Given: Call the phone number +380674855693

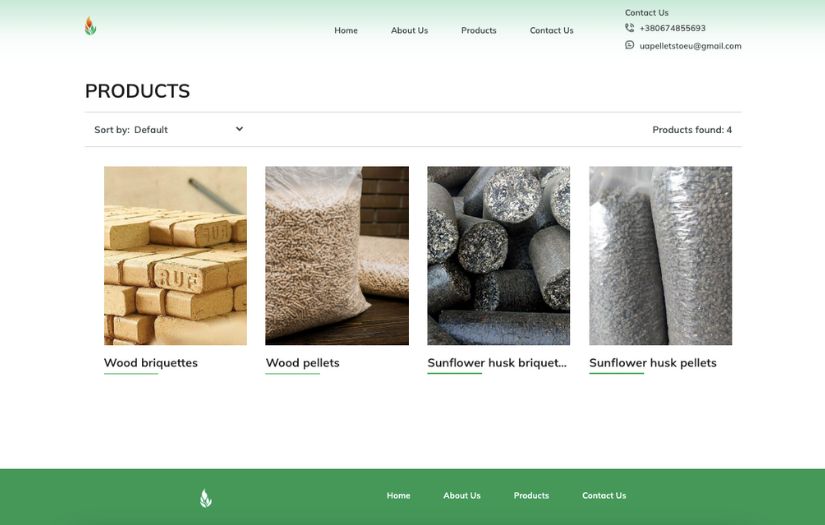Looking at the screenshot, I should coord(672,28).
